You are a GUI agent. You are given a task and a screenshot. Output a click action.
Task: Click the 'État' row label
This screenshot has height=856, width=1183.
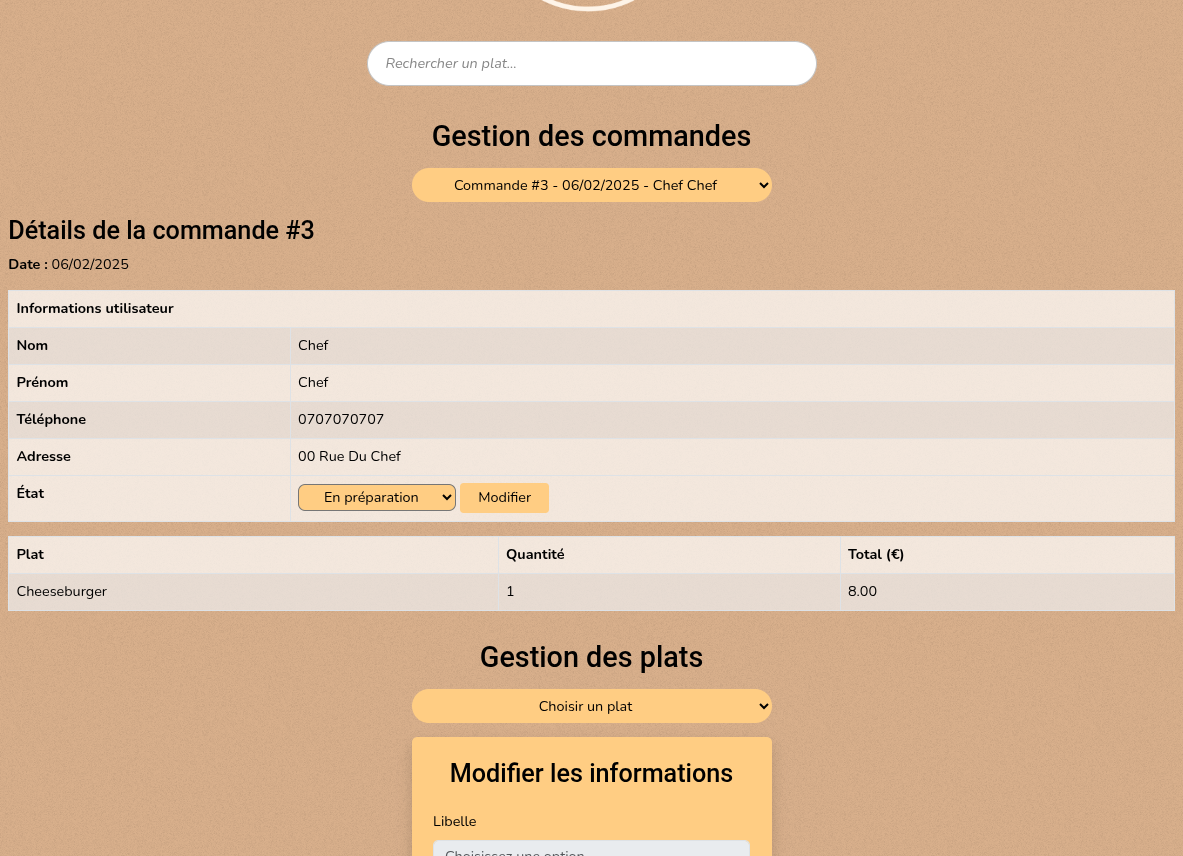coord(30,493)
